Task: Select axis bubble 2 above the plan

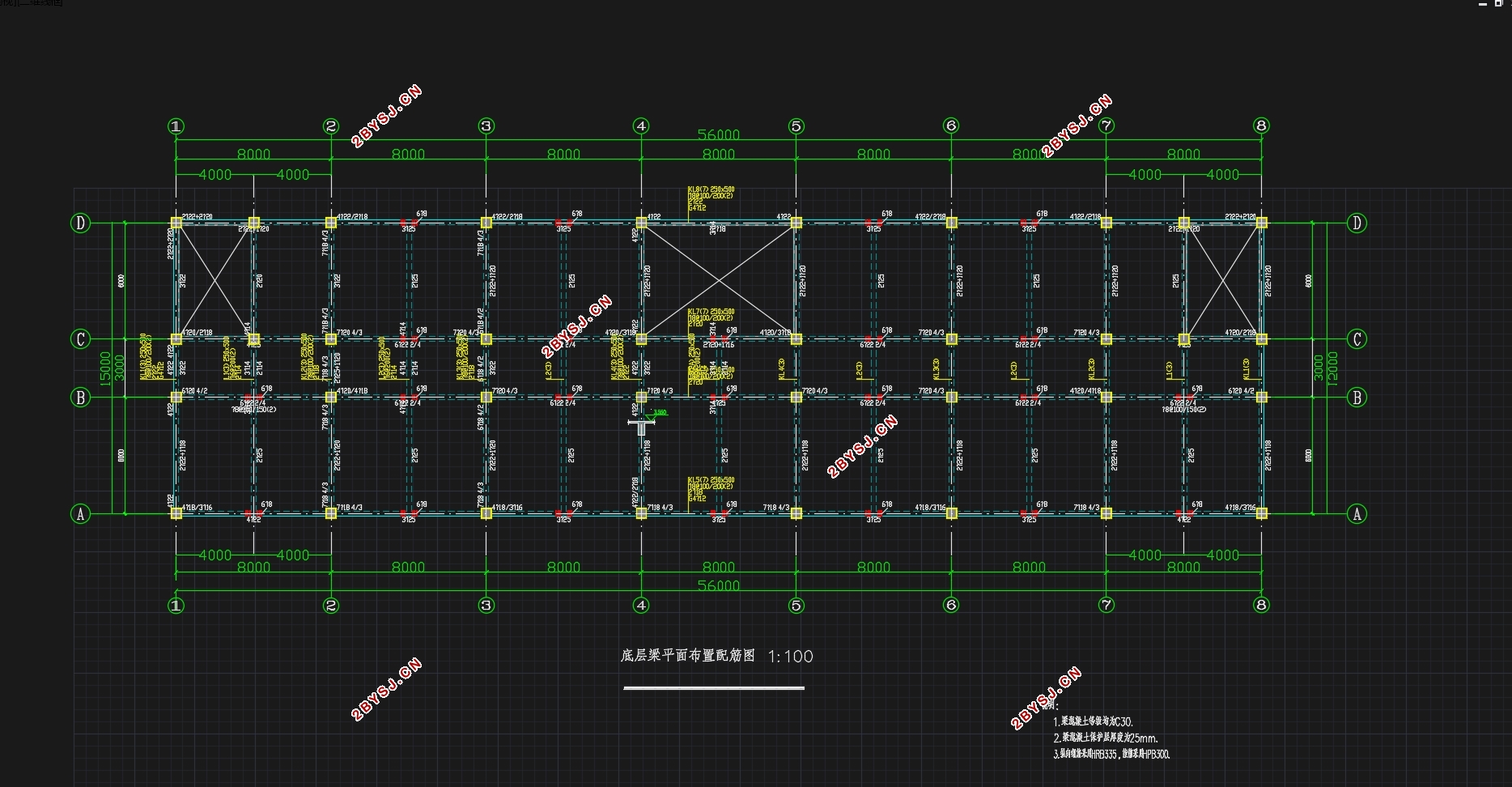Action: coord(331,125)
